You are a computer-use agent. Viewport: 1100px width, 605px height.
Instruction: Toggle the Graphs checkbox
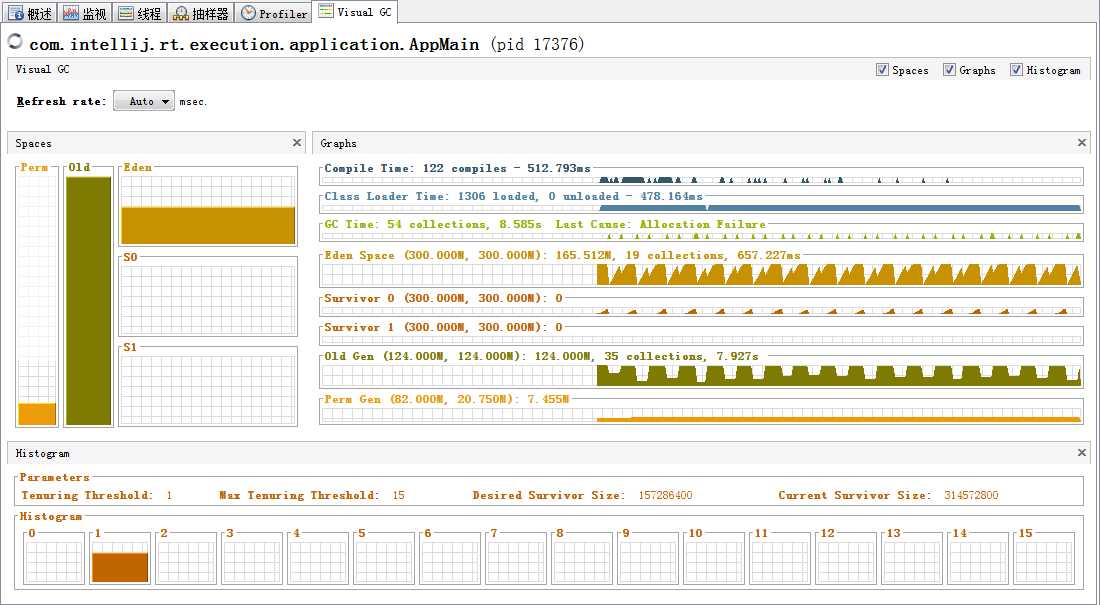tap(949, 69)
